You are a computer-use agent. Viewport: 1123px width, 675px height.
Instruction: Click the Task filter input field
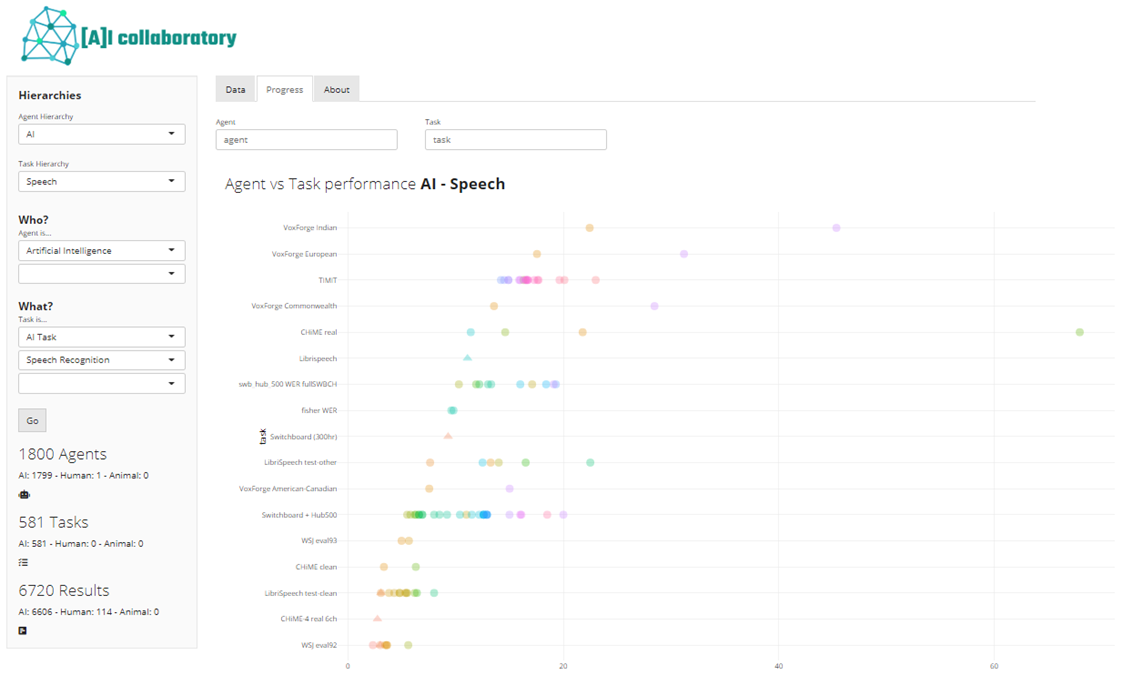tap(515, 140)
